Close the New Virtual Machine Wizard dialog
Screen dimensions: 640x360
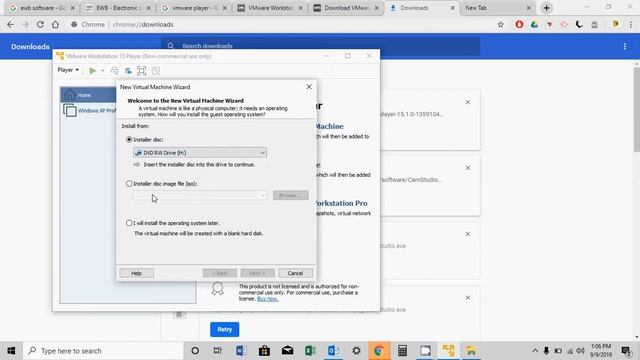(x=309, y=87)
